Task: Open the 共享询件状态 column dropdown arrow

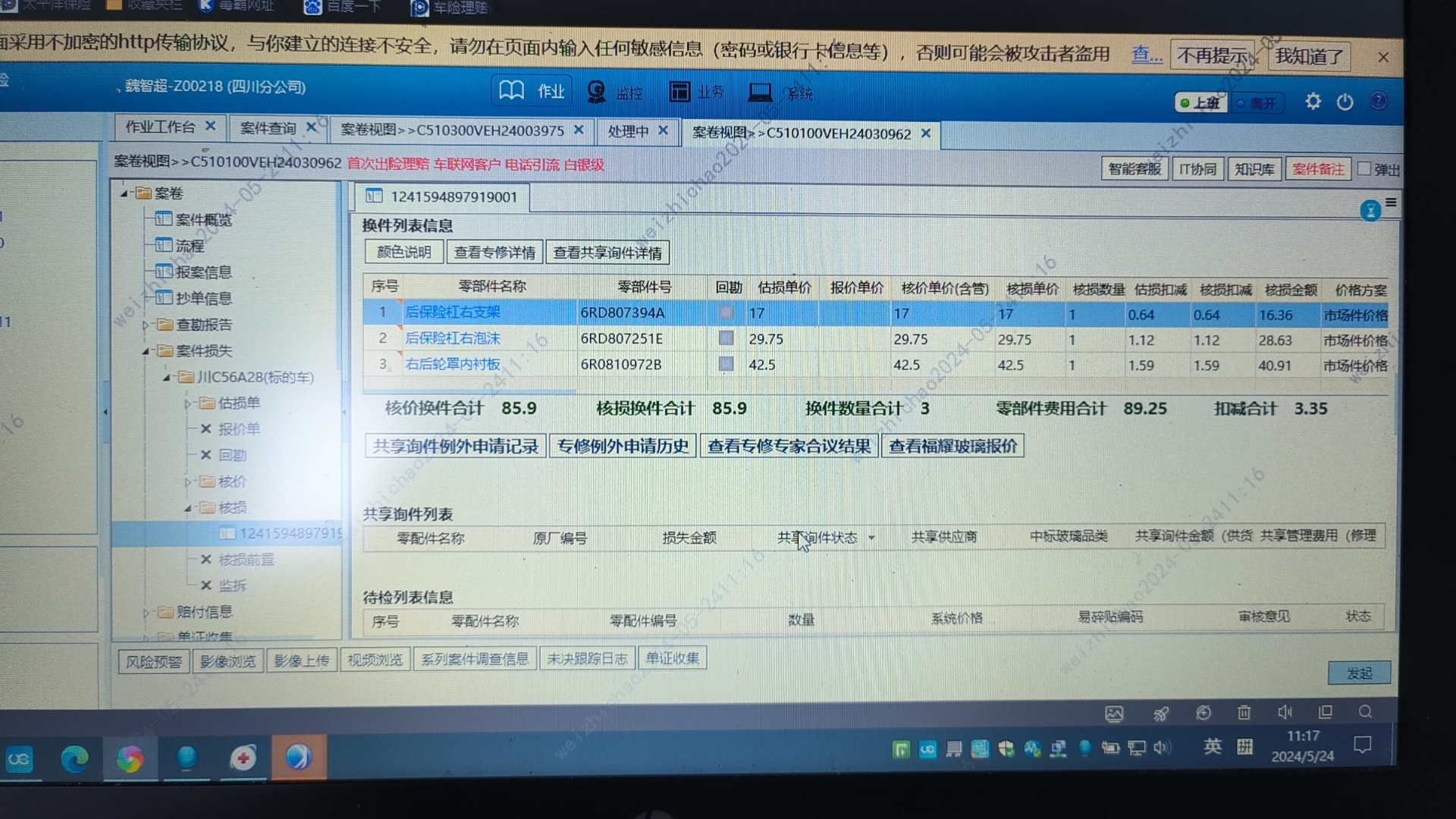Action: tap(871, 538)
